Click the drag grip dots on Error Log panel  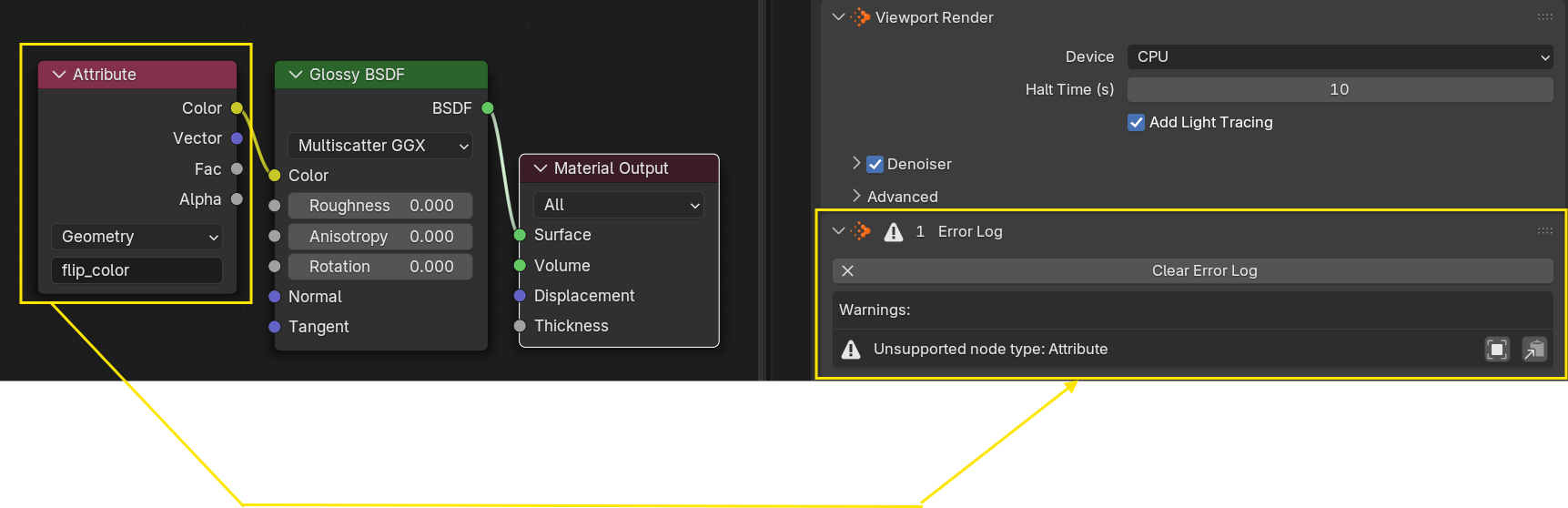click(x=1545, y=231)
